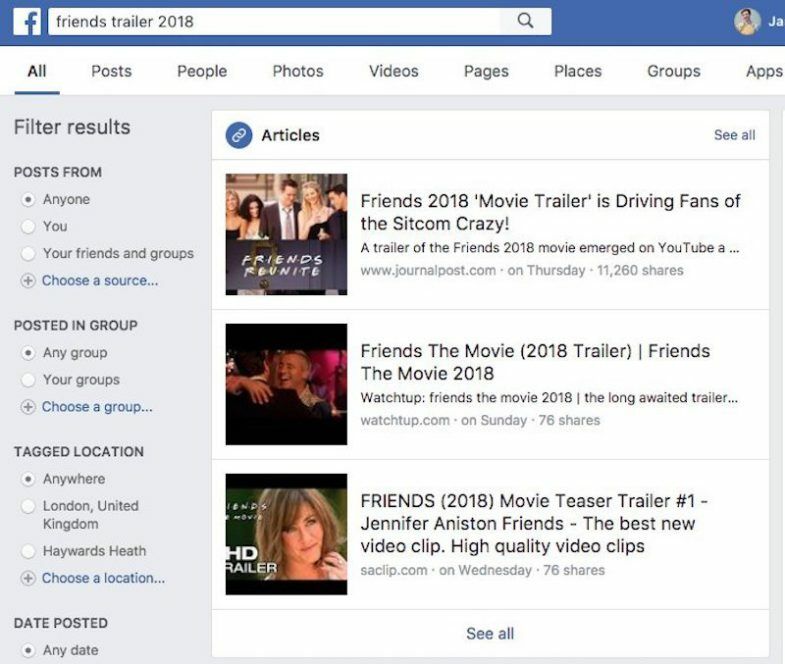This screenshot has height=664, width=785.
Task: Click watchtup.com source text
Action: pyautogui.click(x=405, y=420)
